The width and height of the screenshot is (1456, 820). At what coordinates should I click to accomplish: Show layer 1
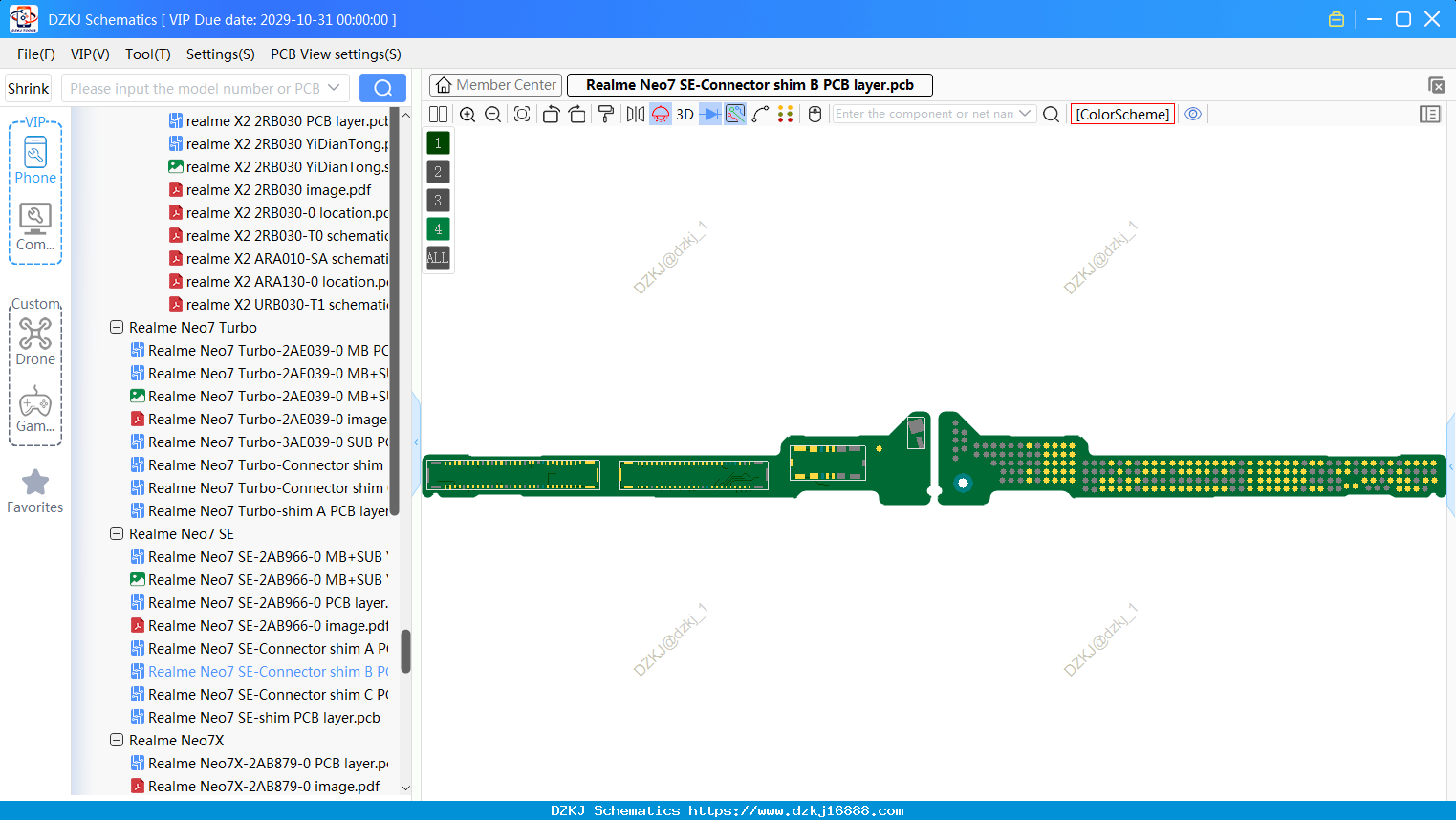438,143
